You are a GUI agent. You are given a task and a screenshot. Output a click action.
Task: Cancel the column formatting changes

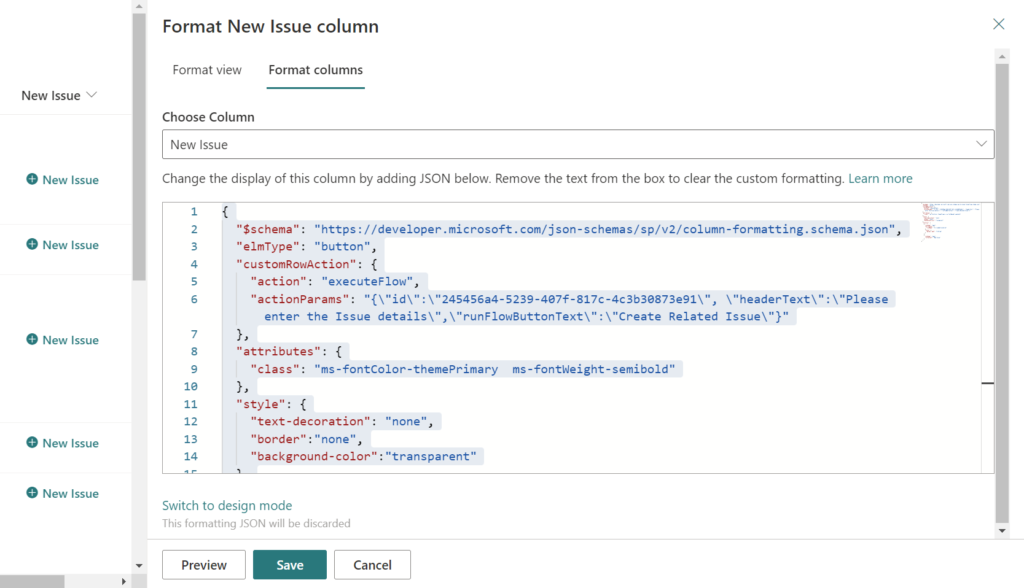pos(372,565)
